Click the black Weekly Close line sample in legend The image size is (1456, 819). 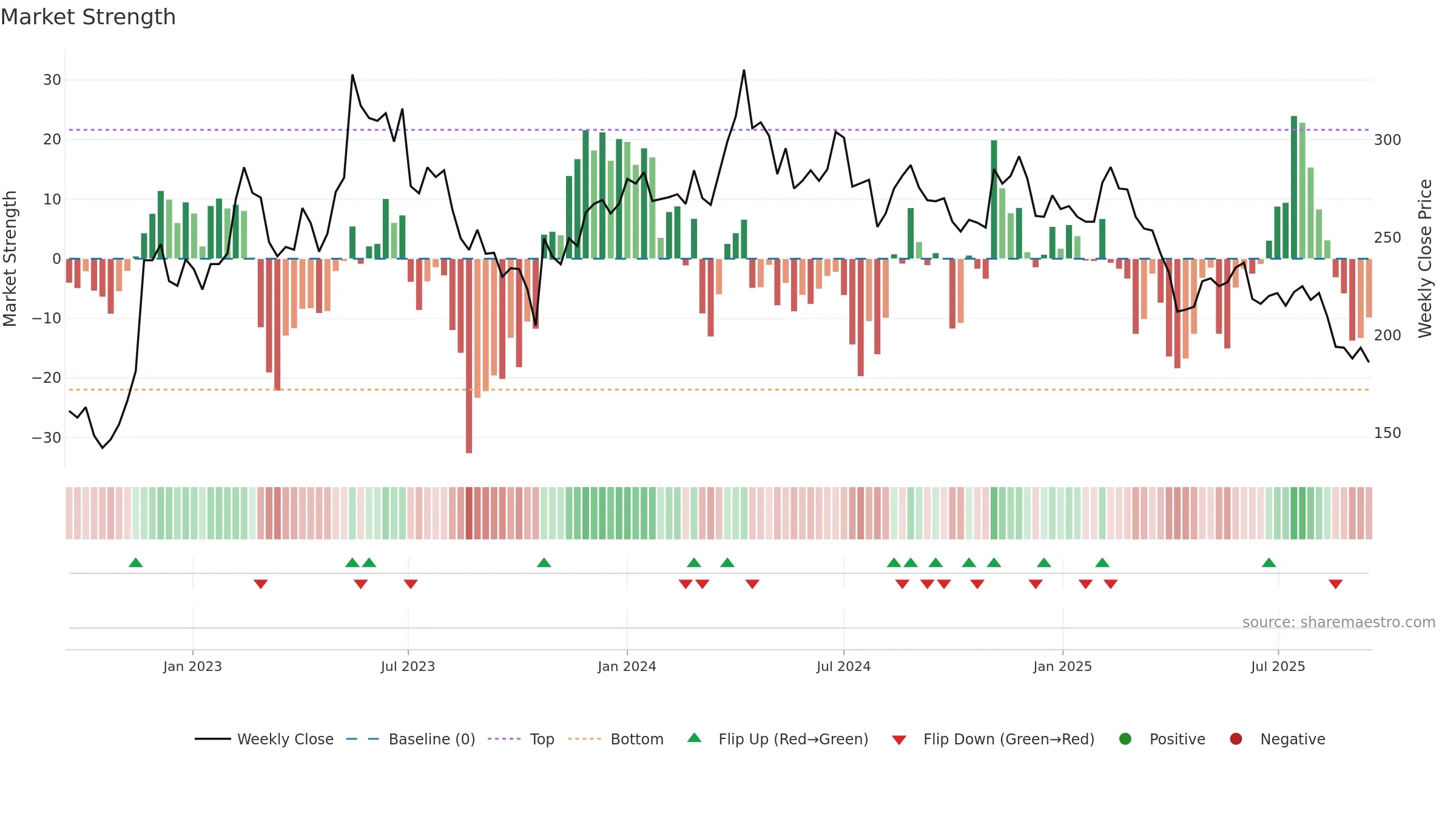click(212, 739)
